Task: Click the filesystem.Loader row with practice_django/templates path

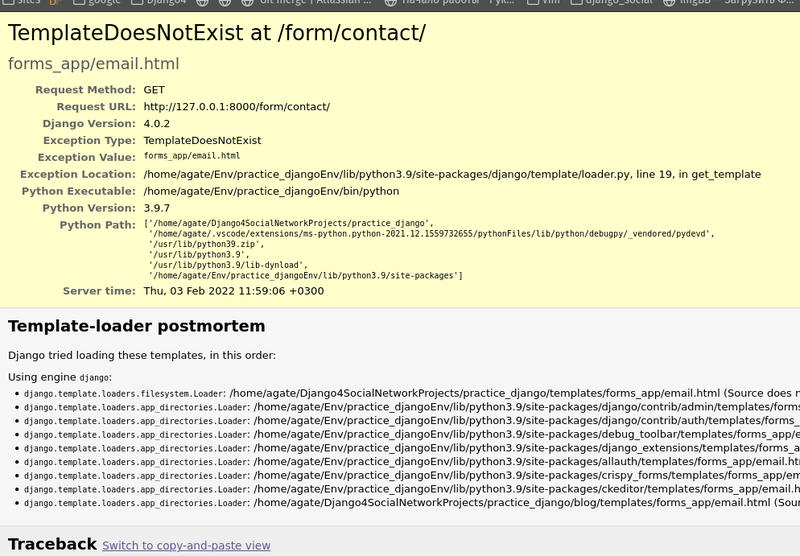Action: [412, 393]
